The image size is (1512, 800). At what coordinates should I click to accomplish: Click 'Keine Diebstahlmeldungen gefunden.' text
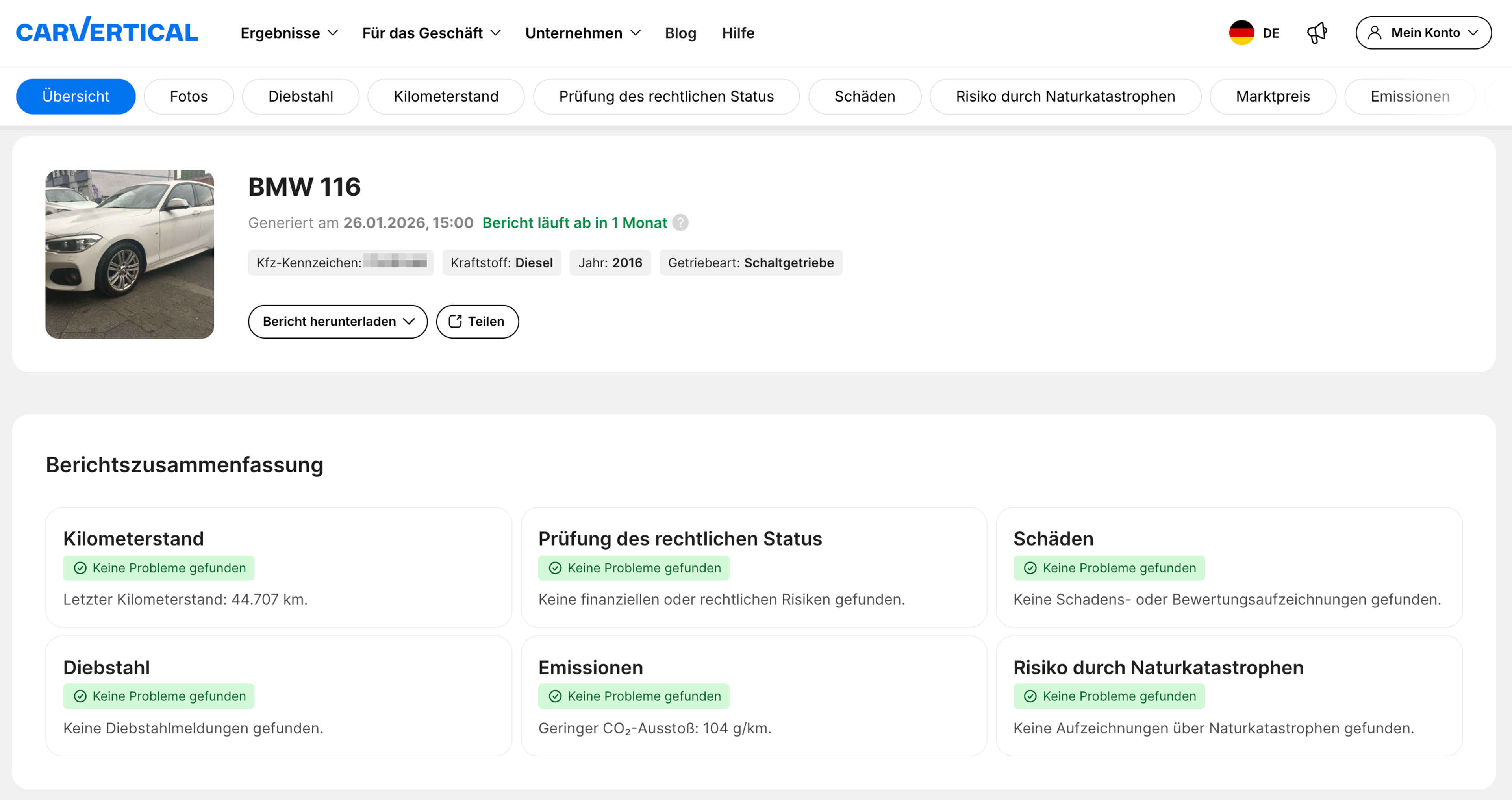tap(193, 728)
